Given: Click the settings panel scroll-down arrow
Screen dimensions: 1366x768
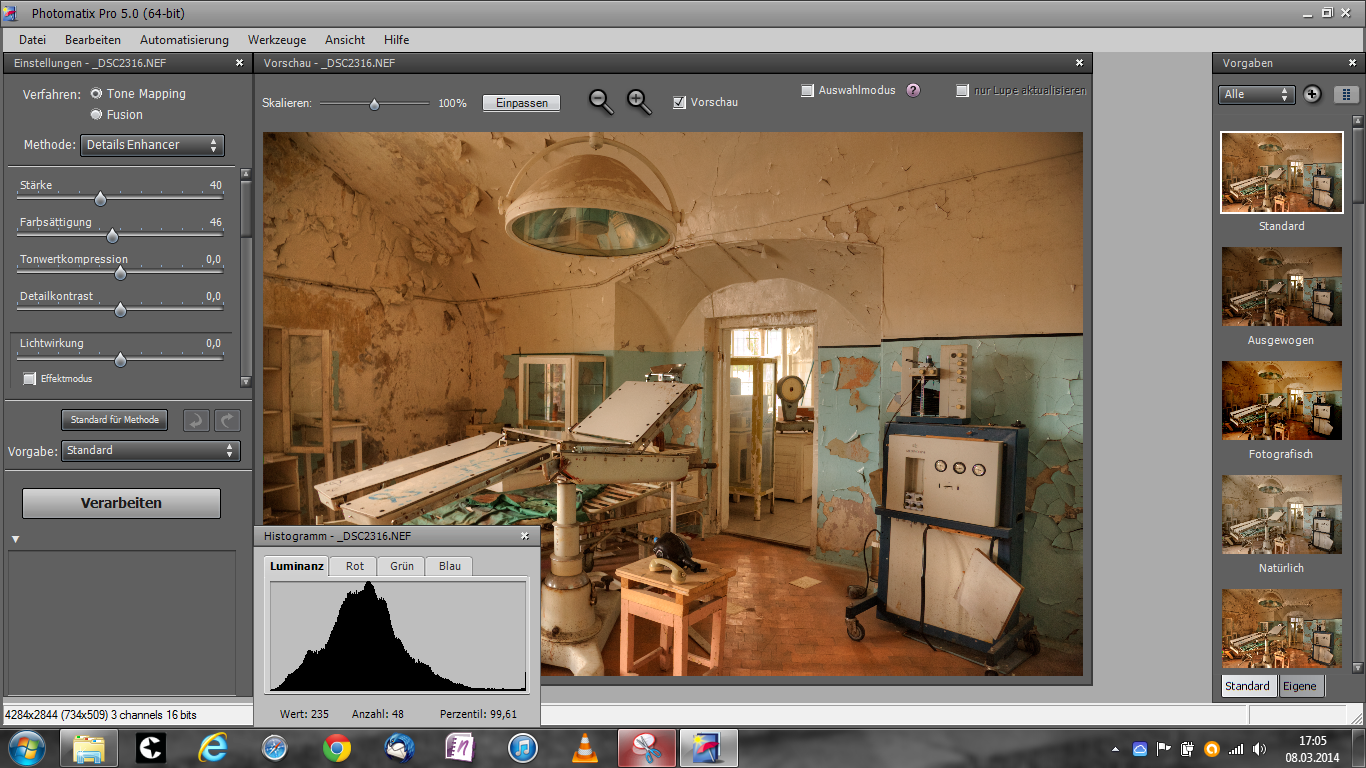Looking at the screenshot, I should (x=246, y=381).
